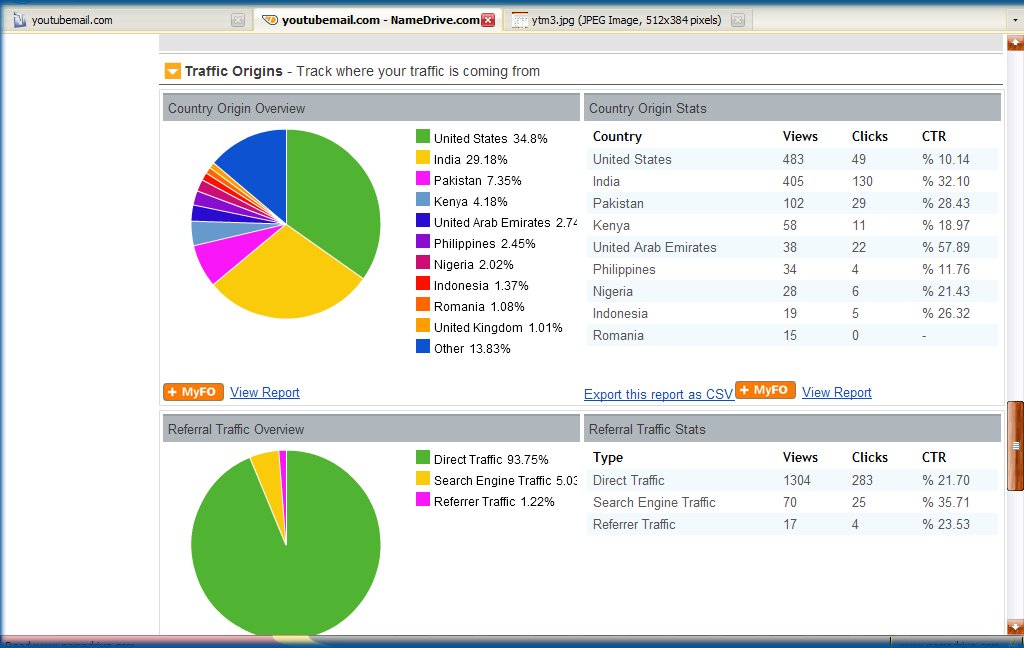Image resolution: width=1024 pixels, height=648 pixels.
Task: Click the green United States legend swatch
Action: [x=423, y=137]
